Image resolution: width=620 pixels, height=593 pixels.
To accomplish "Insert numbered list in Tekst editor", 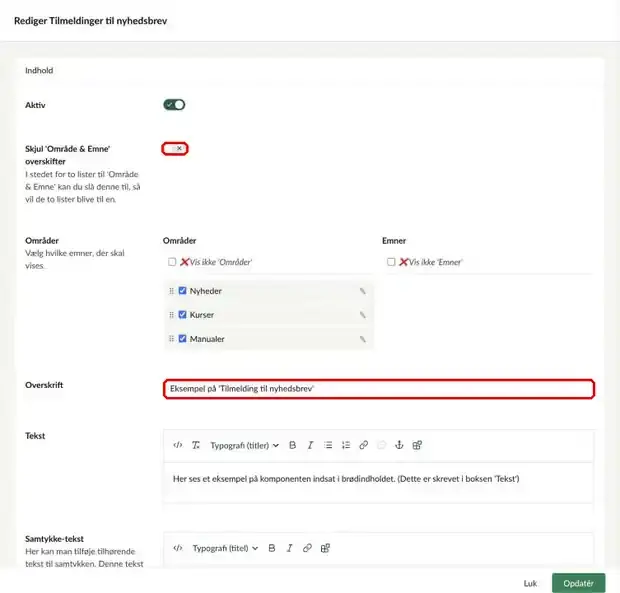I will [x=346, y=445].
